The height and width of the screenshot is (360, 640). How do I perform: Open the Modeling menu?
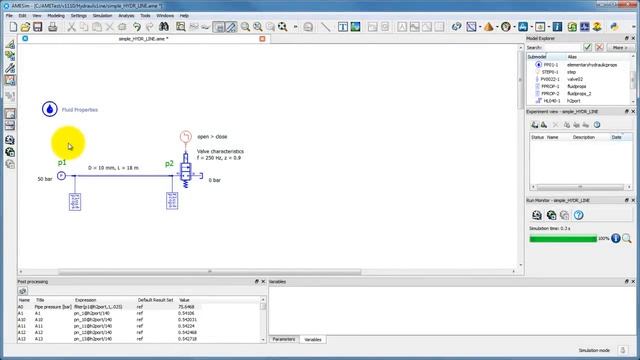56,16
